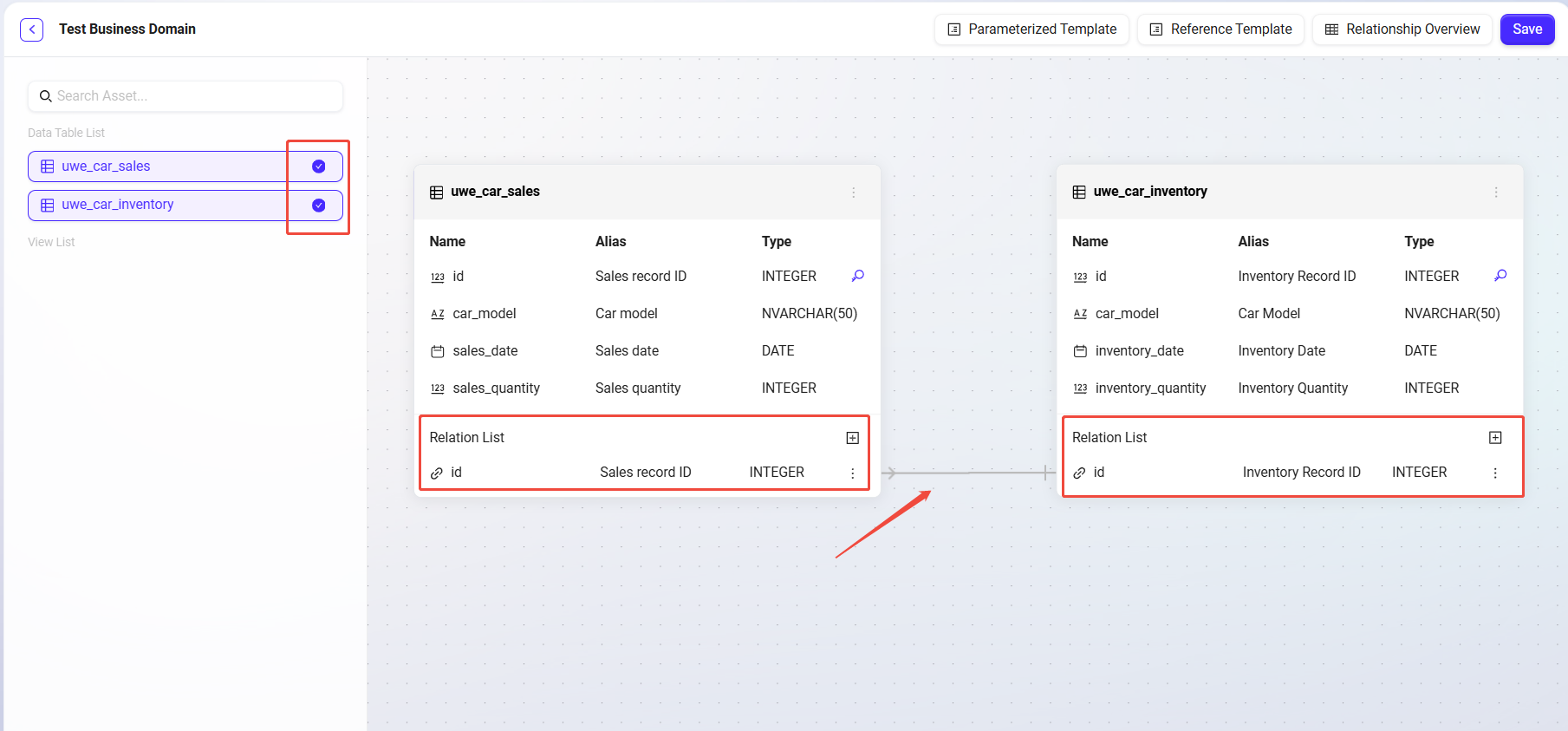The image size is (1568, 731).
Task: Click the key icon on the inventory id row
Action: (1500, 276)
